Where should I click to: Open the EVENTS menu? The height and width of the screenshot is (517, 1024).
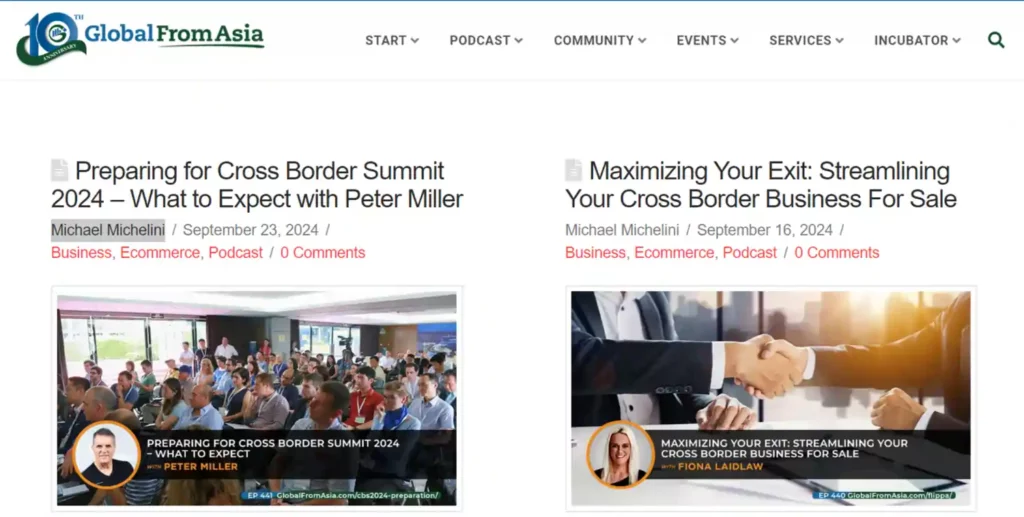point(707,40)
